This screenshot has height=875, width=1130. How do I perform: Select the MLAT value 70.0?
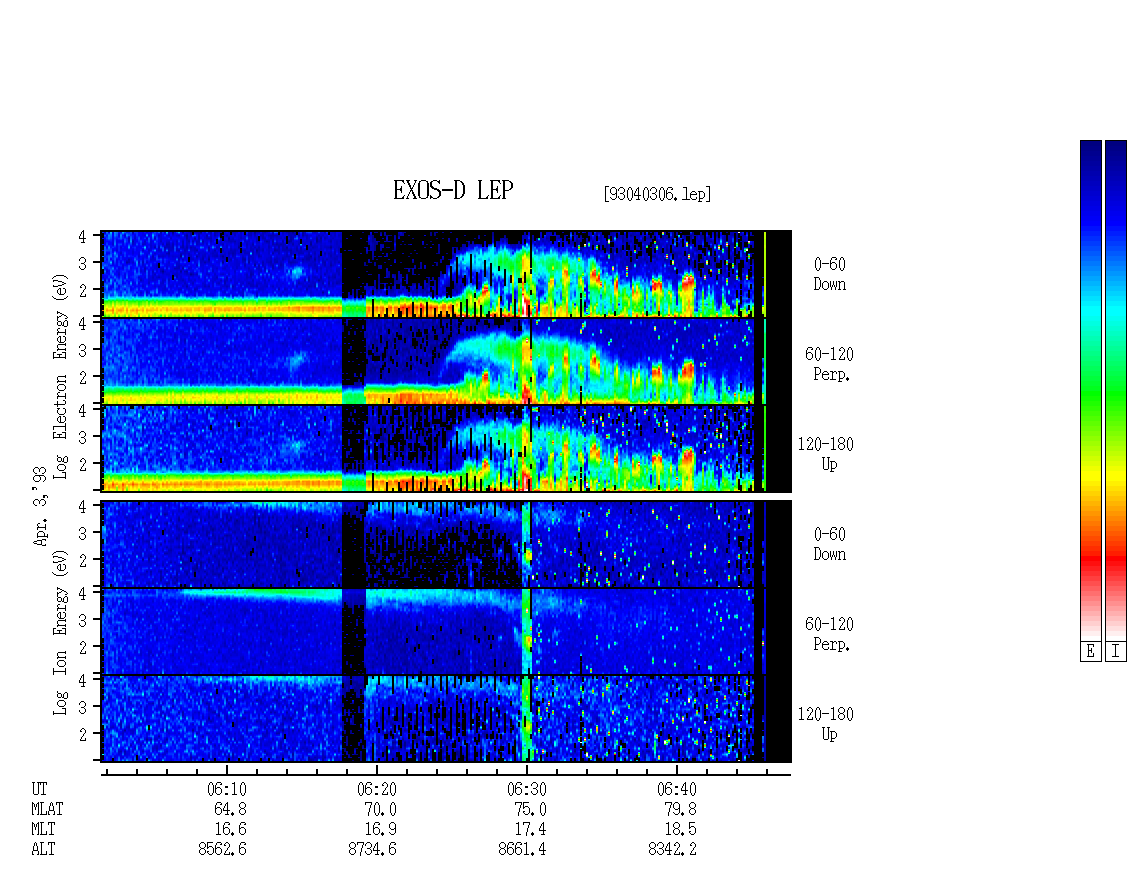[380, 809]
